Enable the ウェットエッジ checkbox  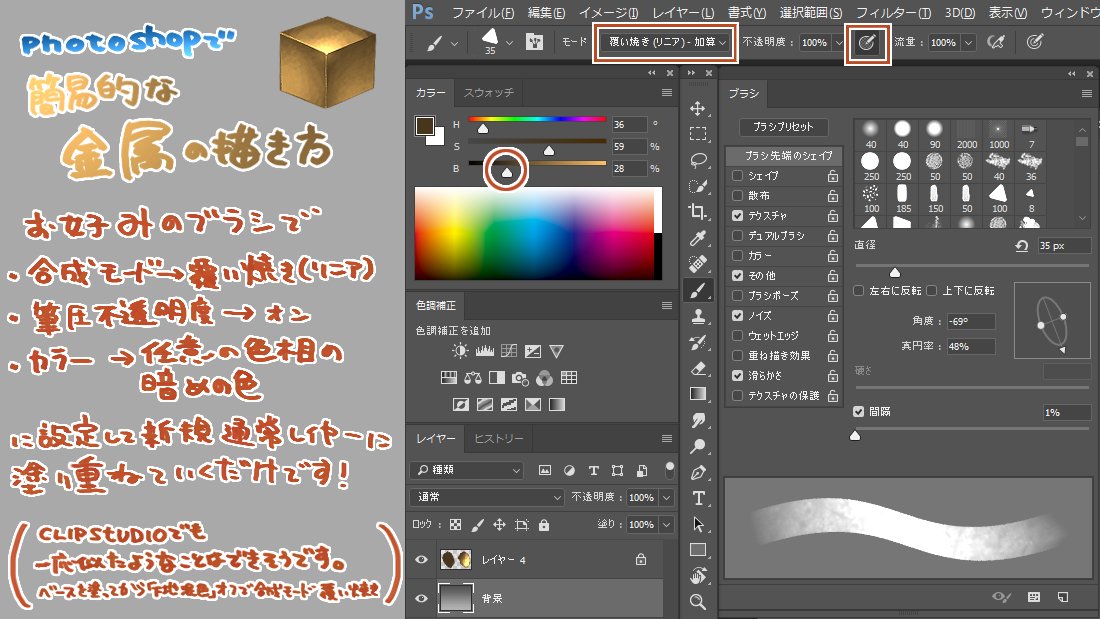coord(737,335)
